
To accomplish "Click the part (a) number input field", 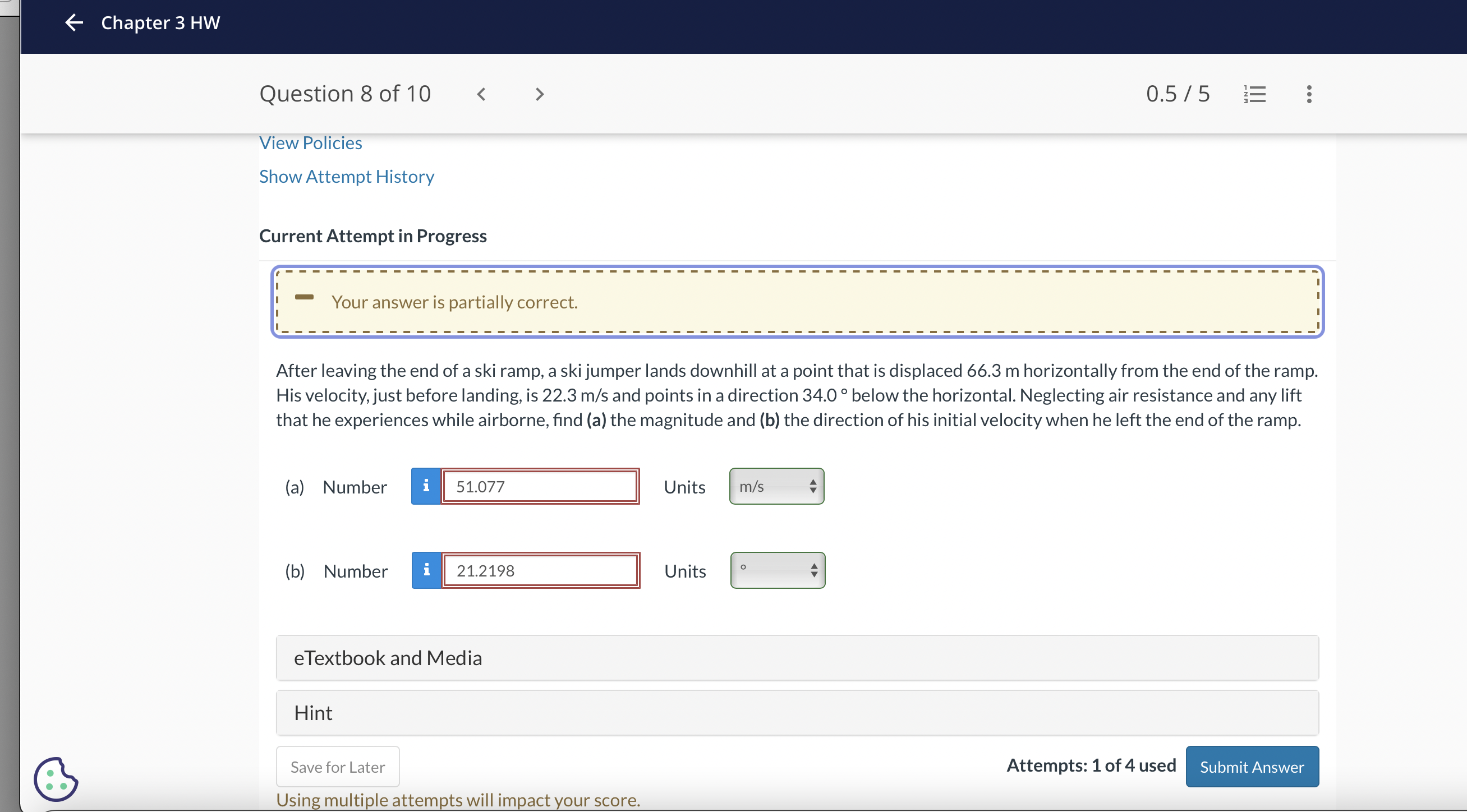I will pyautogui.click(x=540, y=486).
